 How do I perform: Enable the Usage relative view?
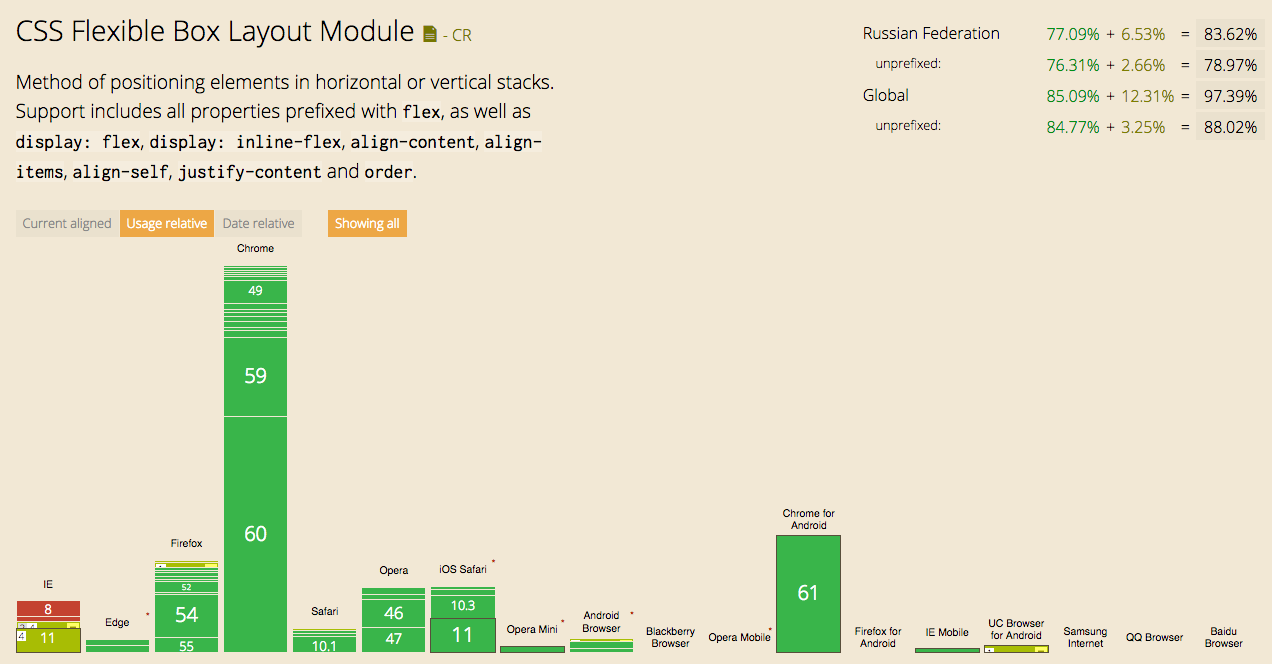167,223
